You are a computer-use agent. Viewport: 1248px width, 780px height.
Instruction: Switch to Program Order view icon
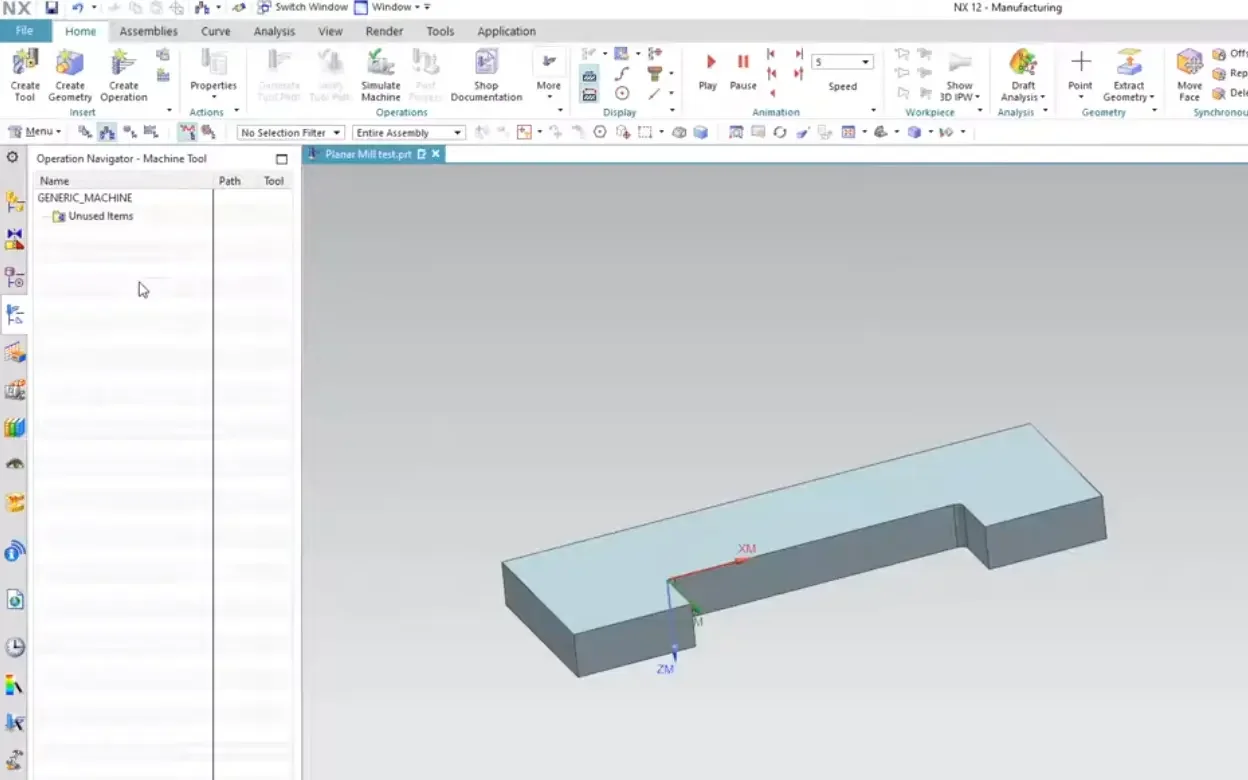coord(85,132)
